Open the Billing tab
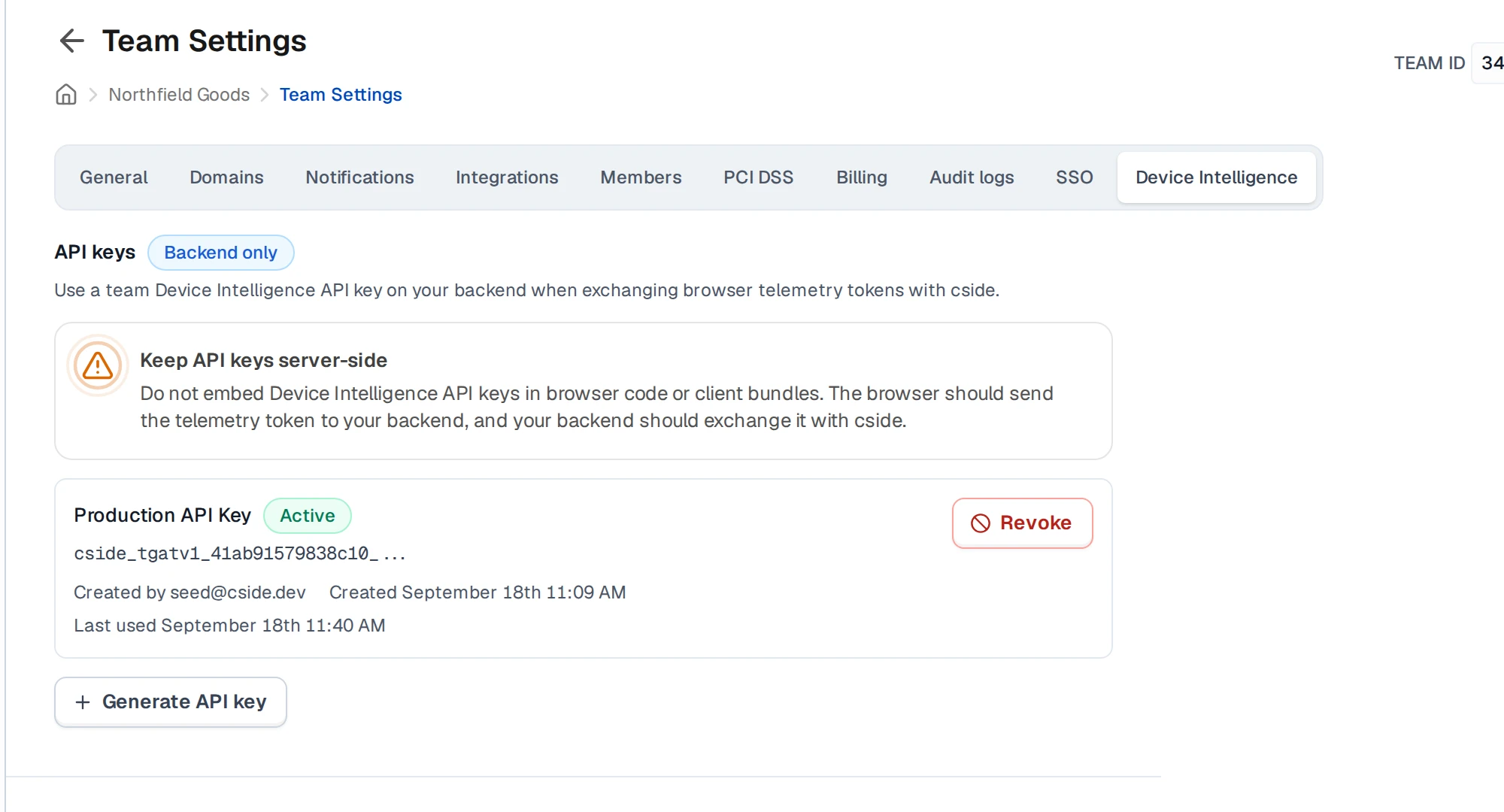Image resolution: width=1504 pixels, height=812 pixels. [x=862, y=177]
